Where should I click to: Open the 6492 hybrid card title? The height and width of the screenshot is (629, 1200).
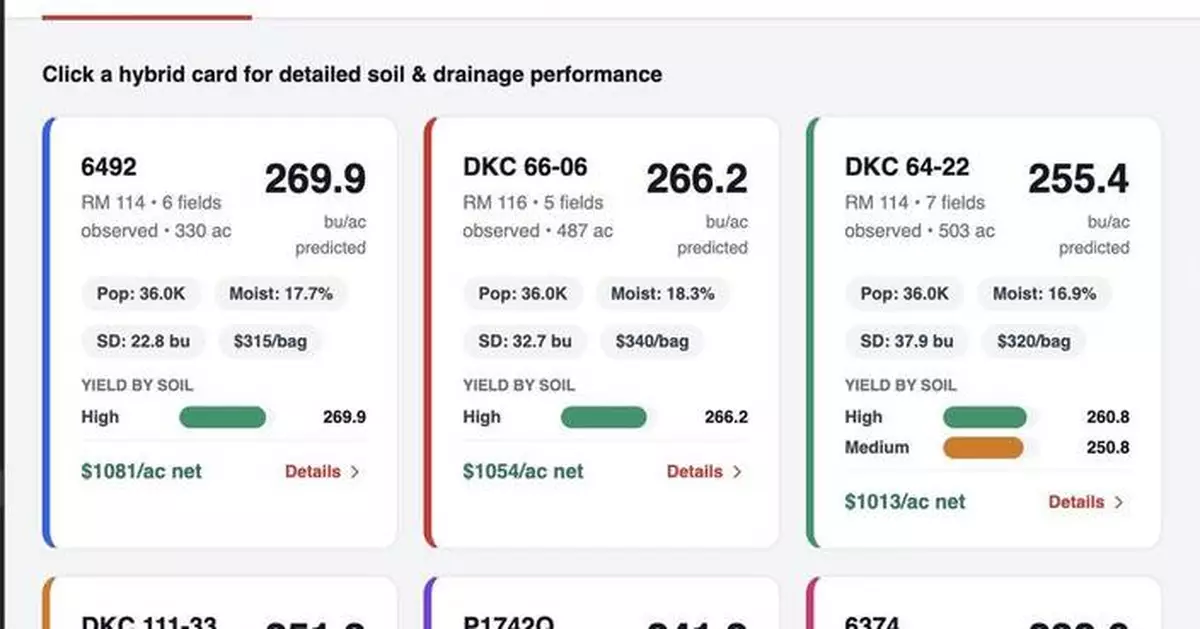pyautogui.click(x=109, y=167)
